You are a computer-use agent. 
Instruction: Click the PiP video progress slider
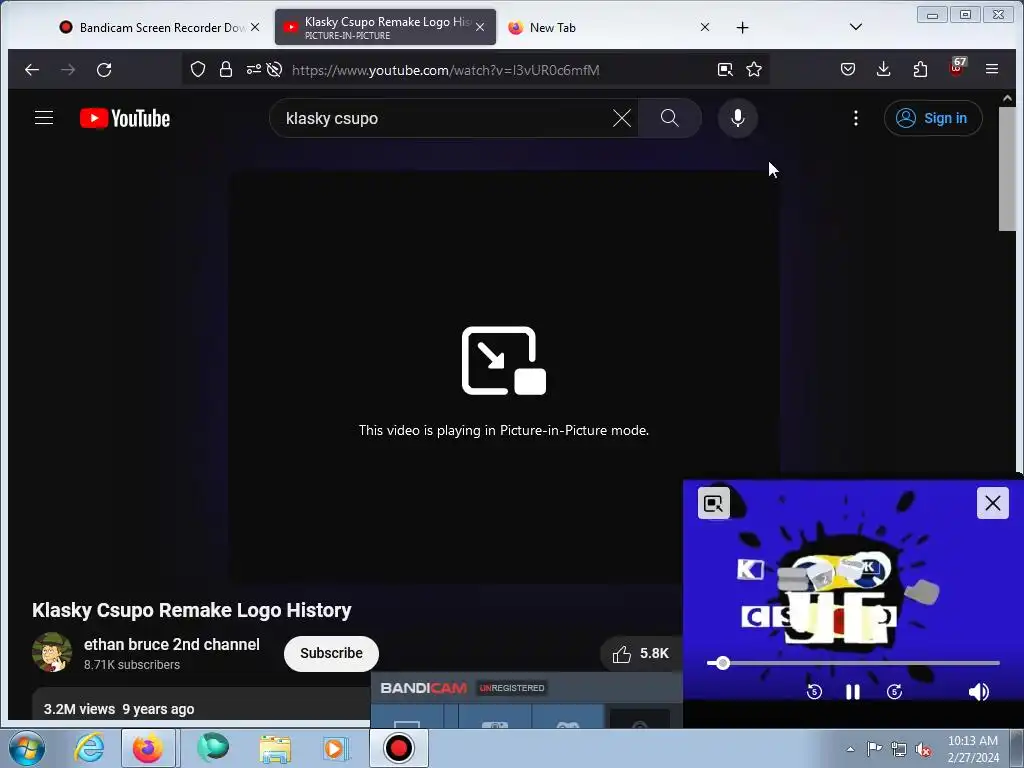pyautogui.click(x=853, y=663)
